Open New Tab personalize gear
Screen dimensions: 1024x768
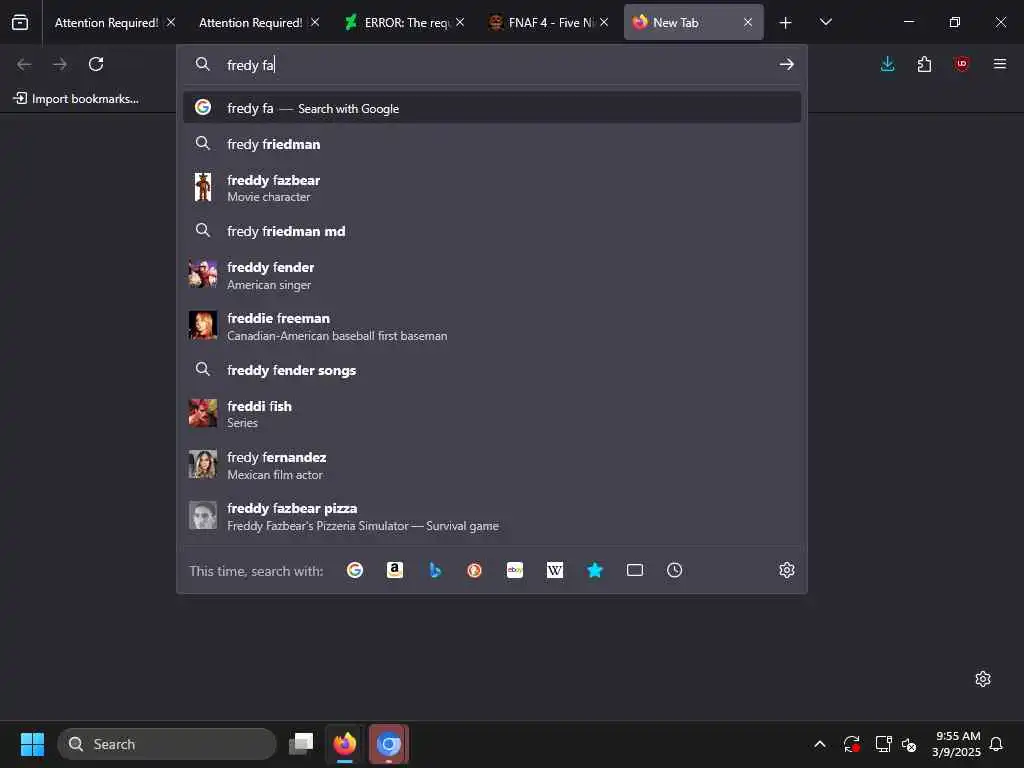[x=982, y=679]
